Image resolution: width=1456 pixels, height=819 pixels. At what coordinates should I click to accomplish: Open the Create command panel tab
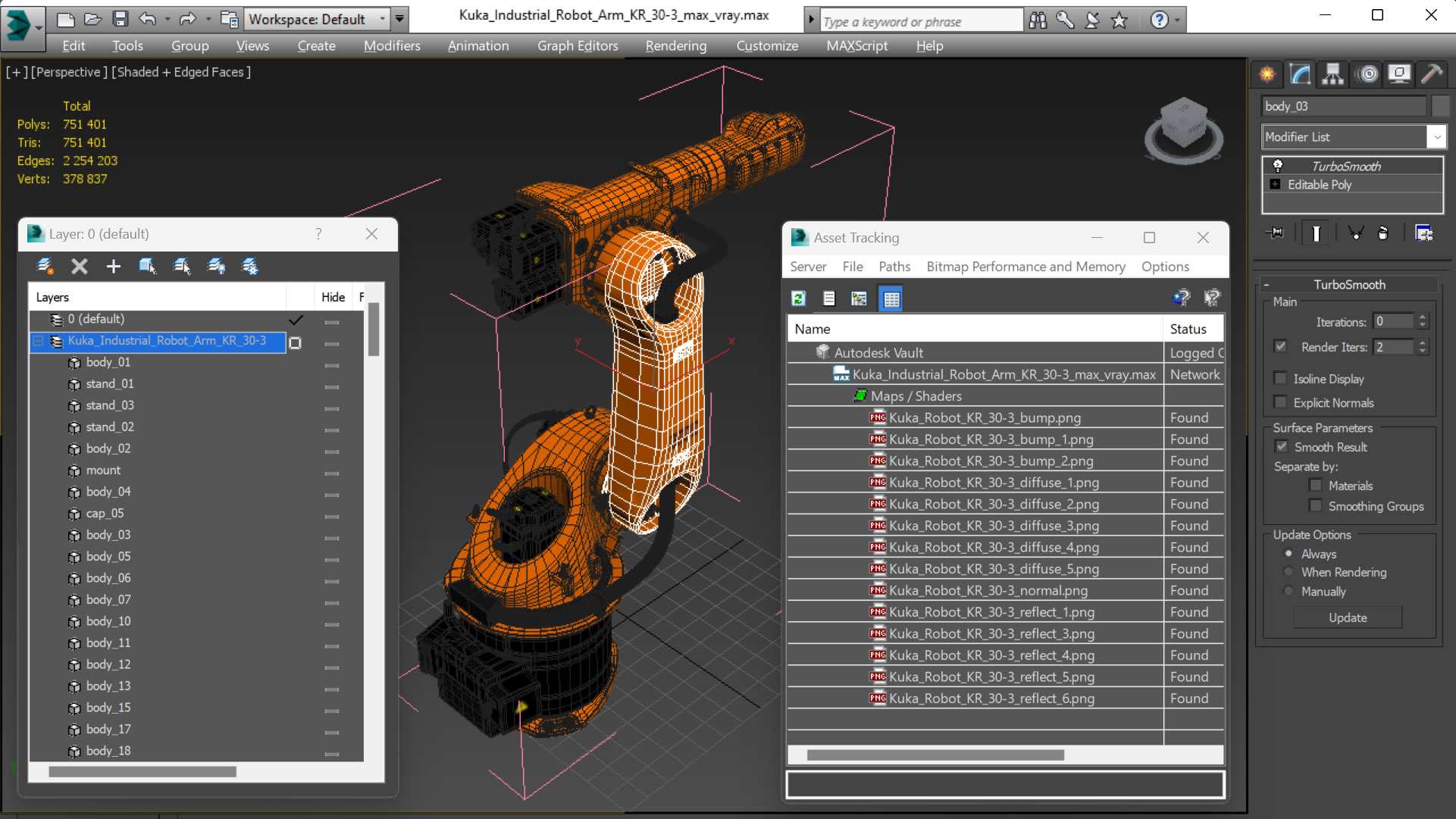point(1267,74)
